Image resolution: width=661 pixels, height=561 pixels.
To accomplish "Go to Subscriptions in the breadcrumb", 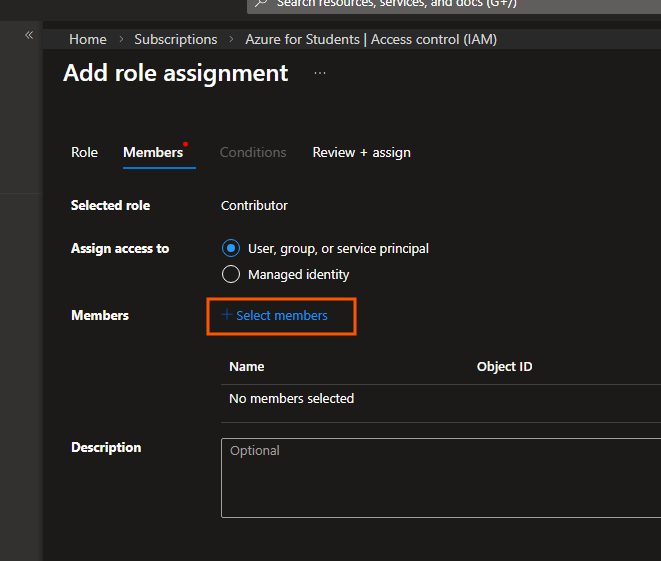I will point(176,39).
